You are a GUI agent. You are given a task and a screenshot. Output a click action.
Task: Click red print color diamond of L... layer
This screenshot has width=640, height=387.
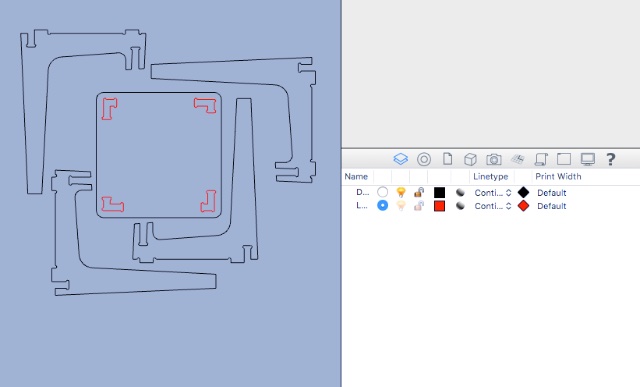click(523, 206)
